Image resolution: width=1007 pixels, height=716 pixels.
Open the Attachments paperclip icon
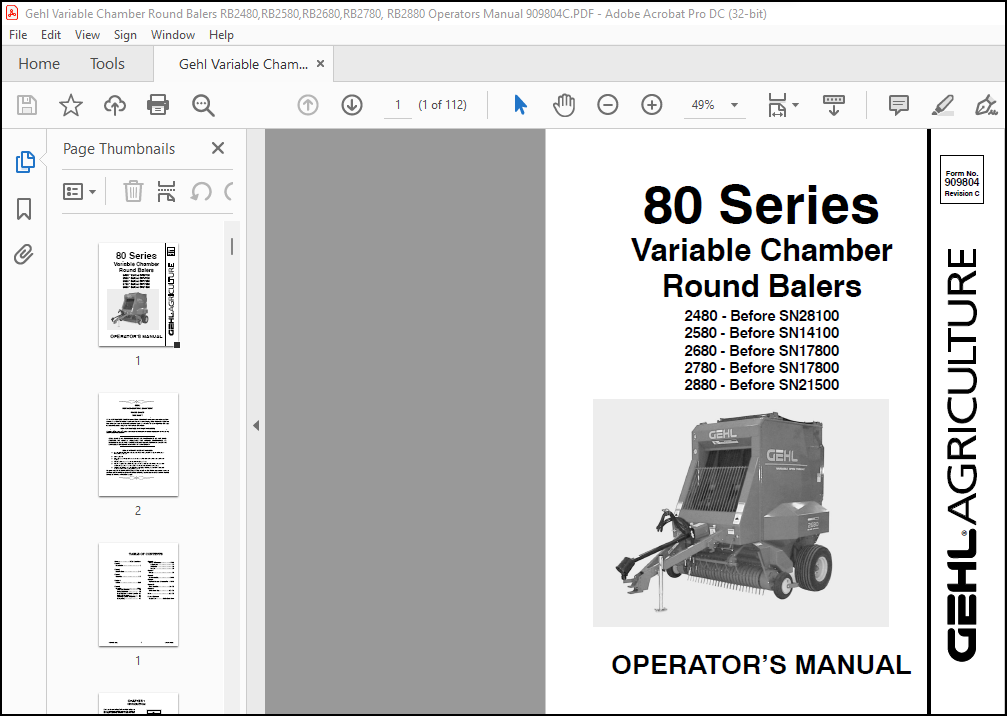click(x=24, y=255)
